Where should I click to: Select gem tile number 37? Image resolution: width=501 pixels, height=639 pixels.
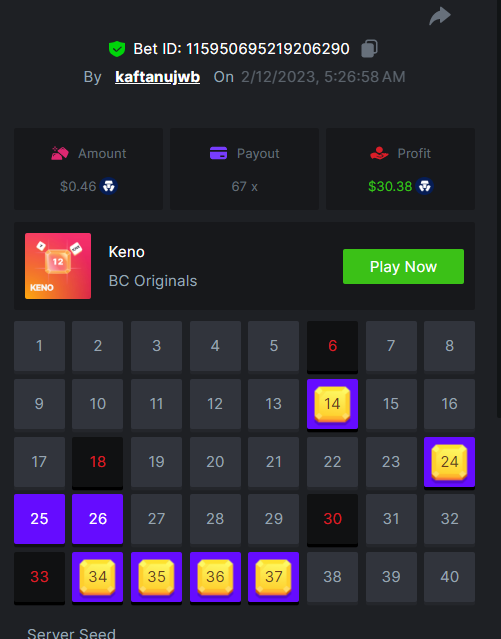coord(274,577)
